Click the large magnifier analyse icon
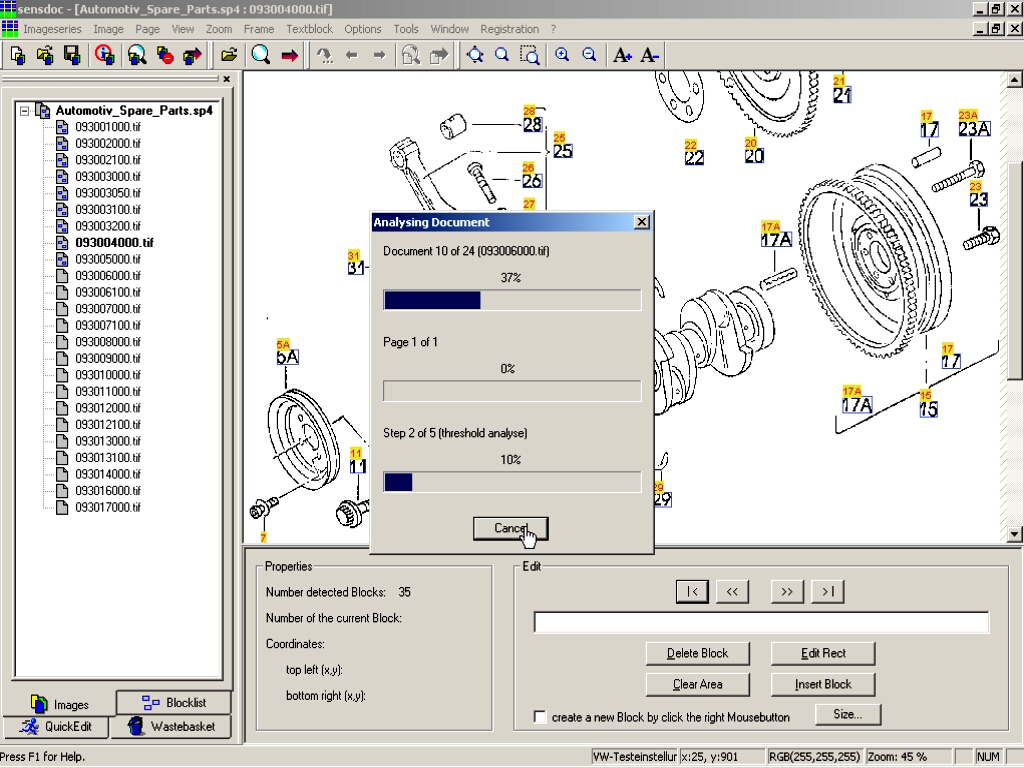 pyautogui.click(x=261, y=55)
